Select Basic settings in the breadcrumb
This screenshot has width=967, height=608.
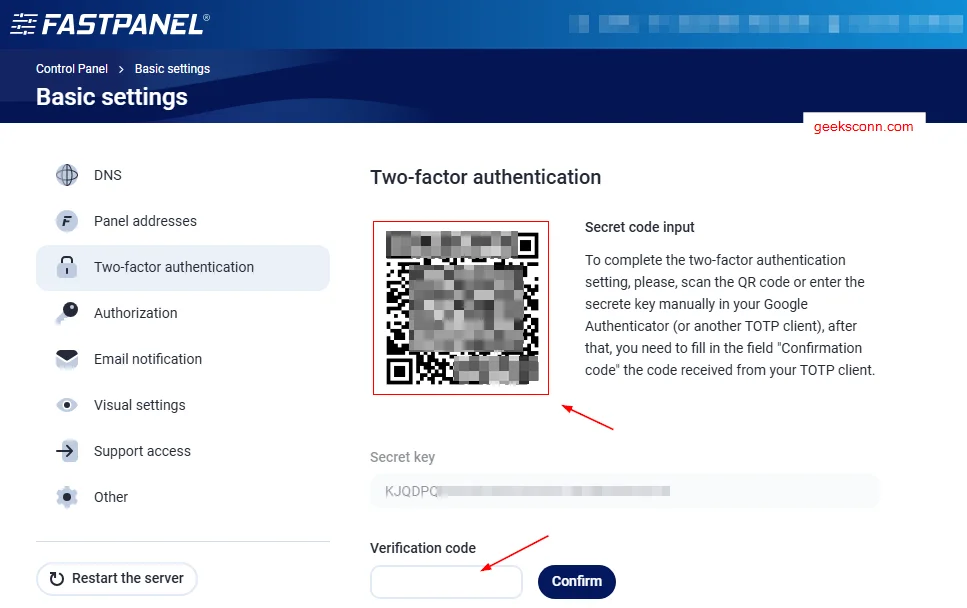[x=171, y=68]
